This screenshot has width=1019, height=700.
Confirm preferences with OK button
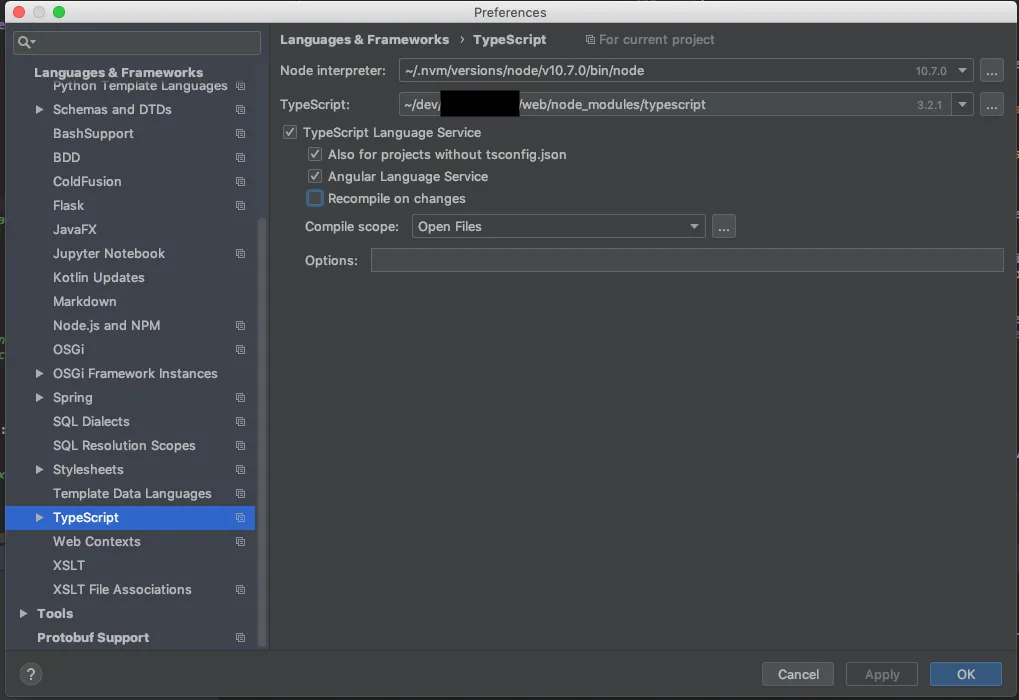pyautogui.click(x=966, y=674)
